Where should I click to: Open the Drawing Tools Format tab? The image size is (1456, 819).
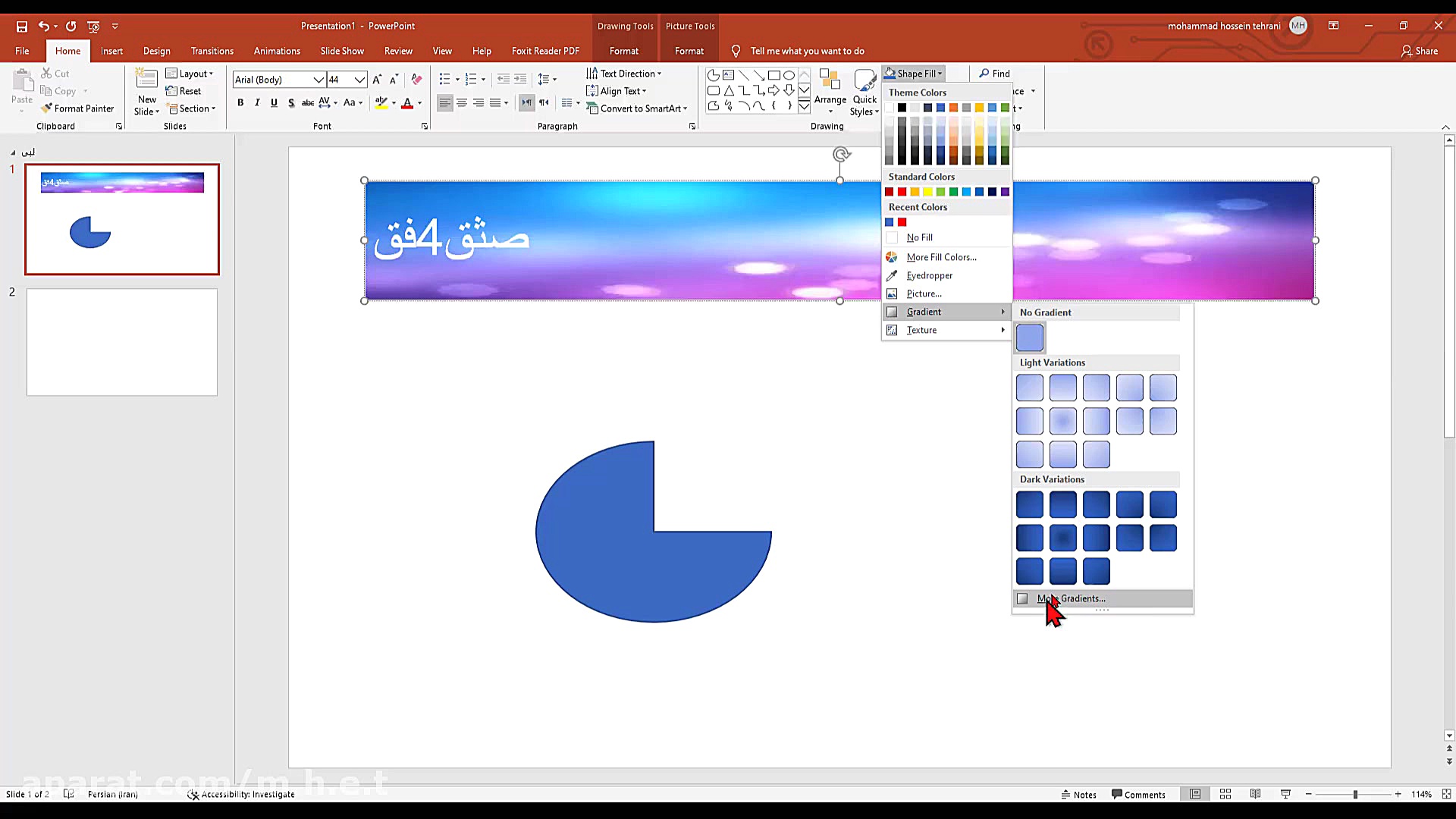pos(623,51)
